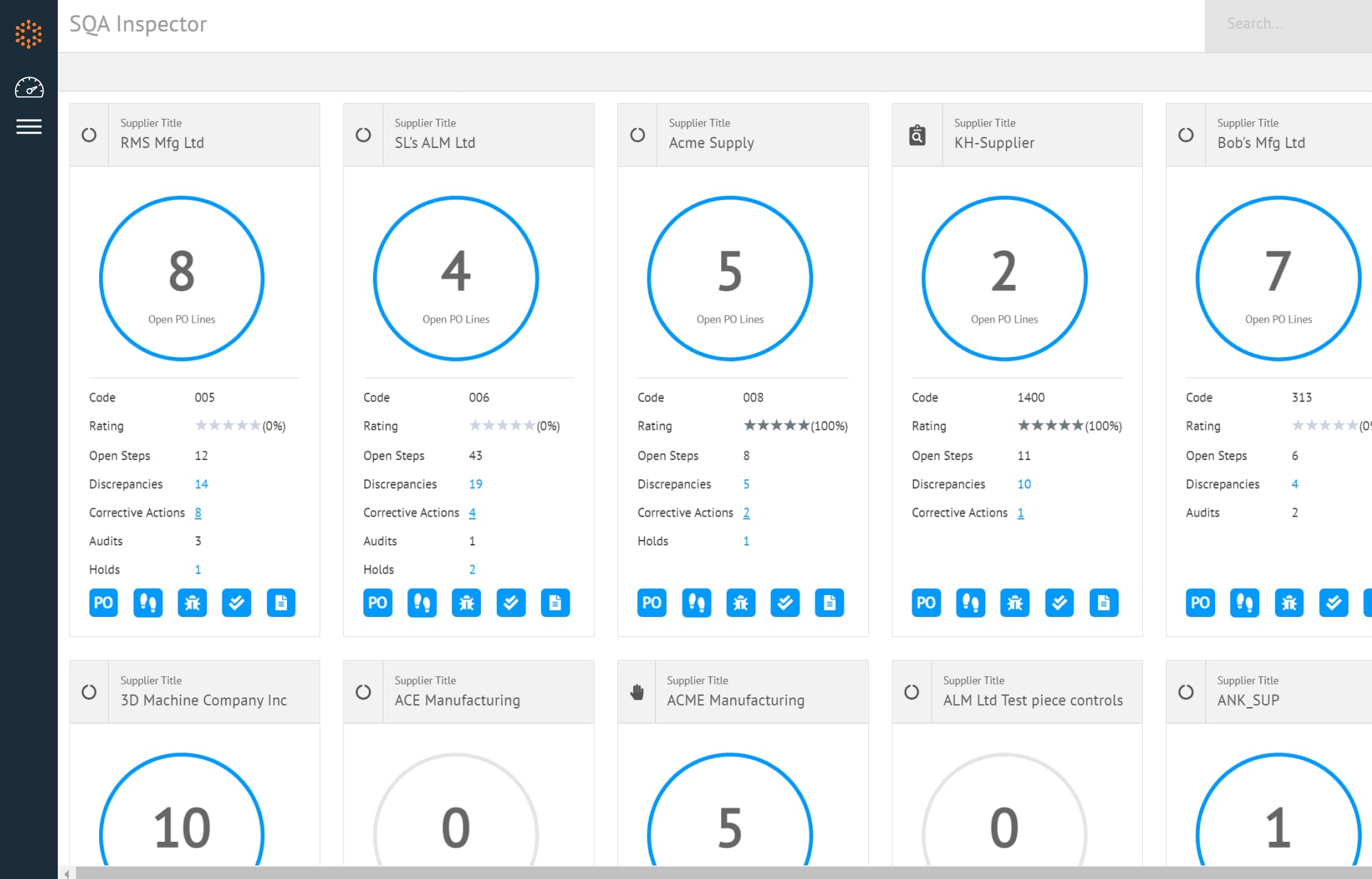Click the bug discrepancy icon on Acme Supply card
1372x879 pixels.
click(740, 603)
